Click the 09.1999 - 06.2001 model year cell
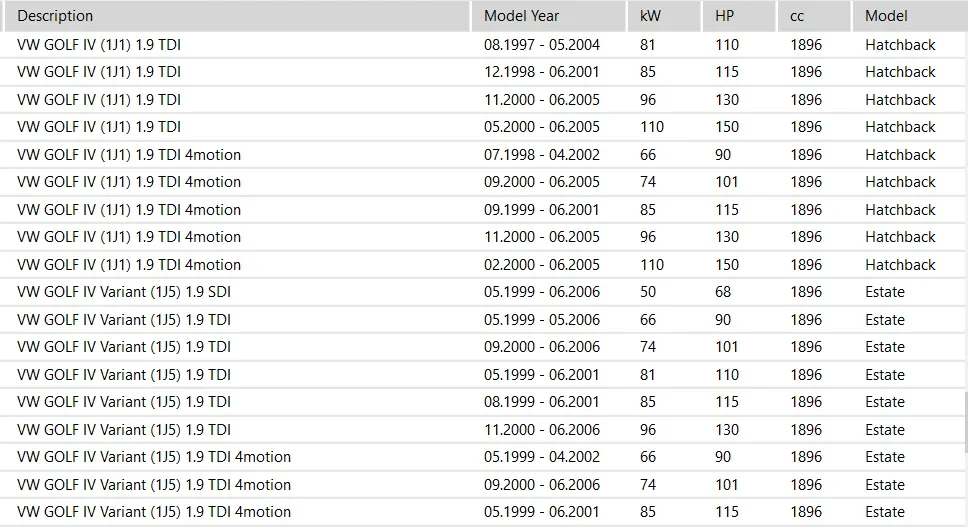The image size is (968, 527). [541, 210]
